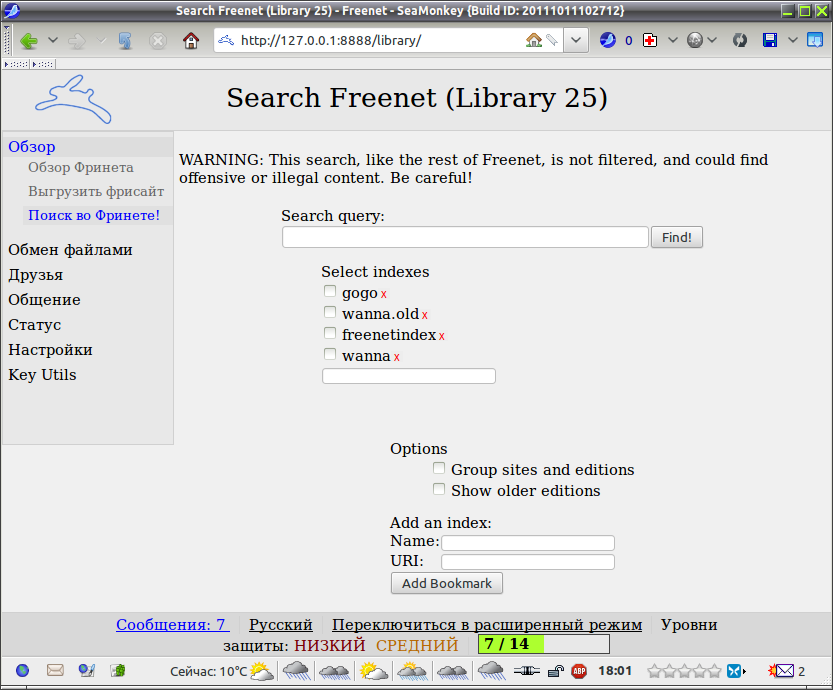Click the НИЗКИЙ protection level
This screenshot has height=690, width=833.
coord(330,645)
